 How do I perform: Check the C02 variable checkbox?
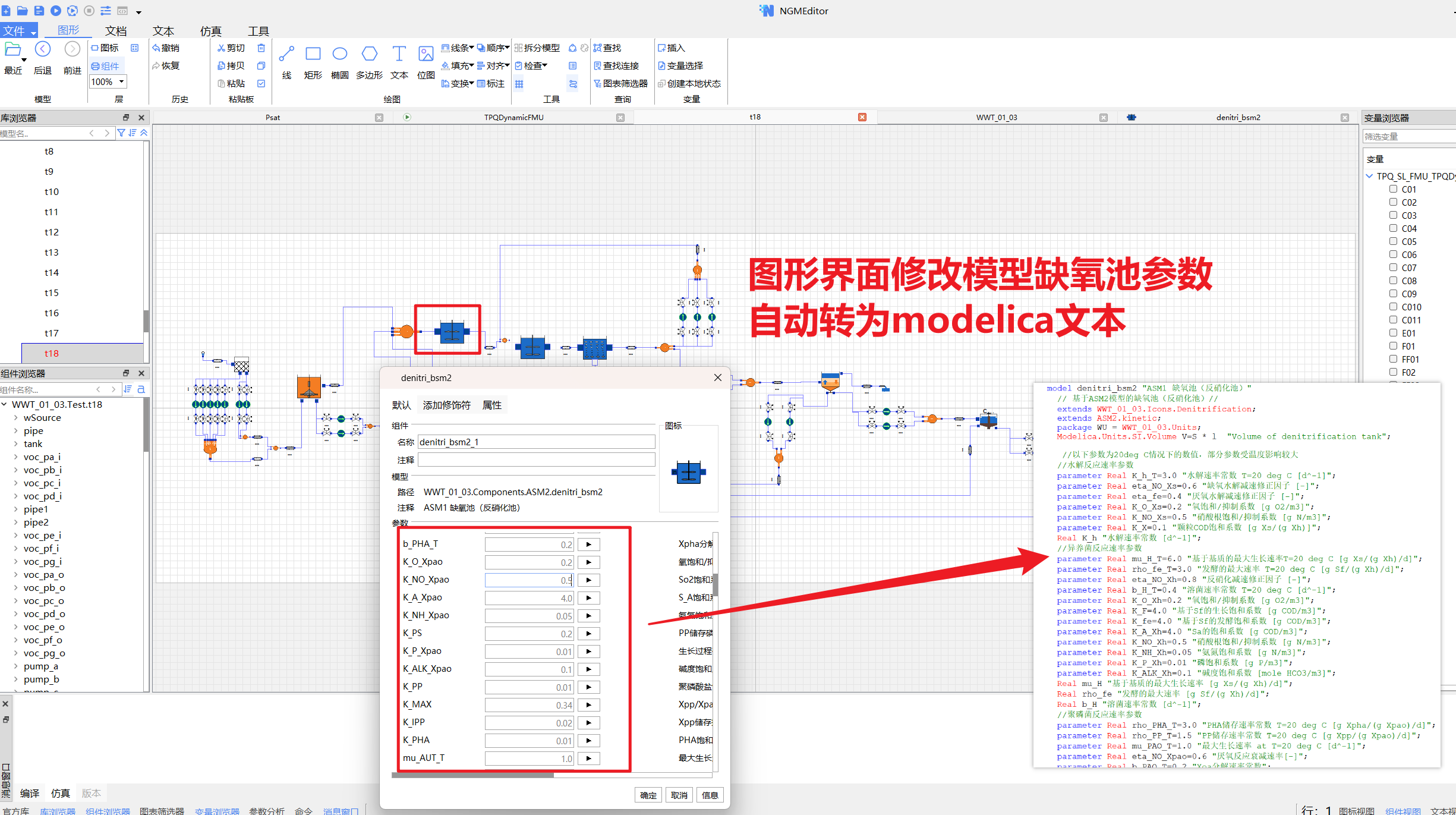[1393, 202]
